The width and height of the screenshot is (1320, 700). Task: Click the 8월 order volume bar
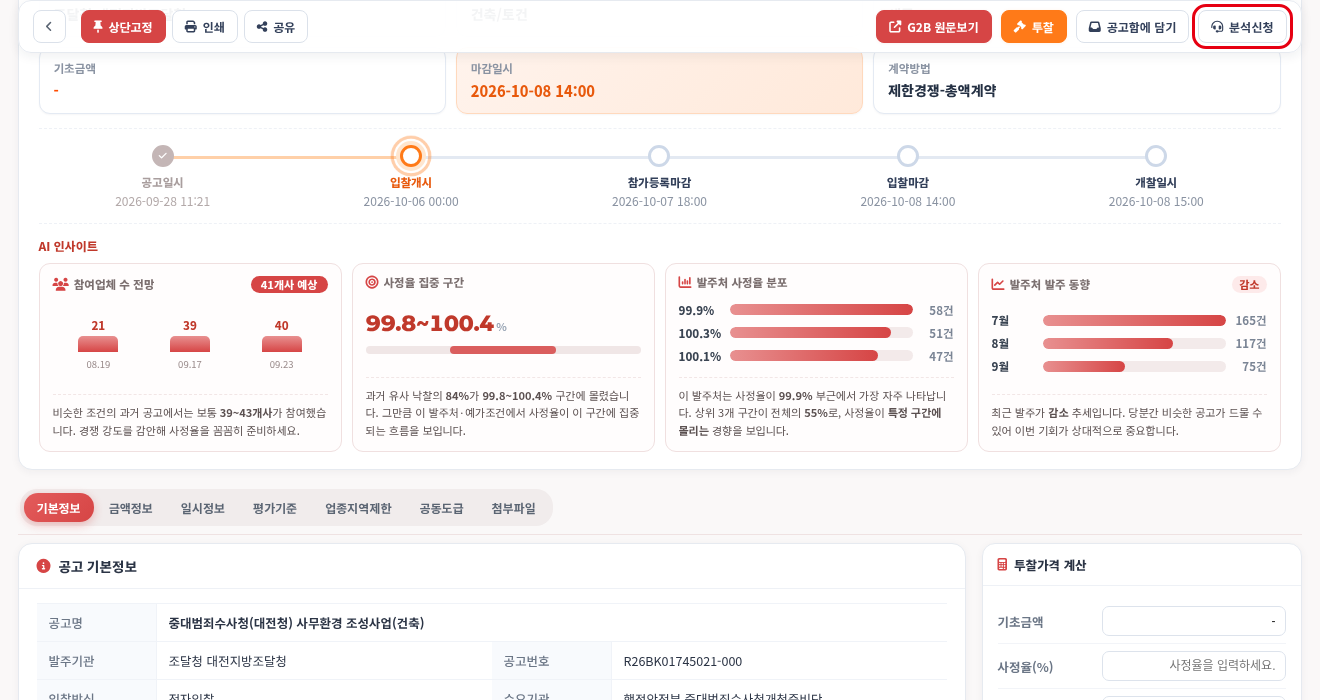coord(1134,344)
